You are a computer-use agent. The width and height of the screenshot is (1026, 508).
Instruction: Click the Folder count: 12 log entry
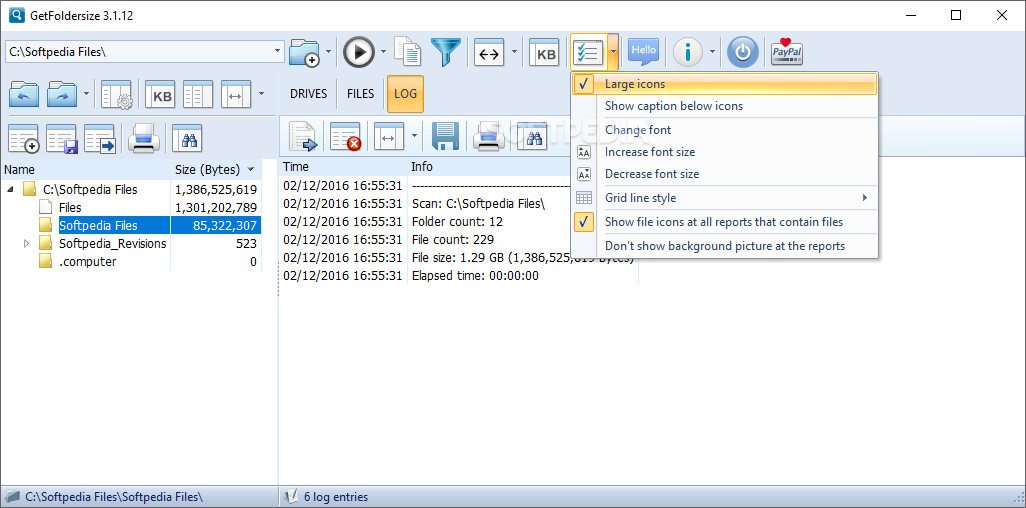tap(457, 221)
